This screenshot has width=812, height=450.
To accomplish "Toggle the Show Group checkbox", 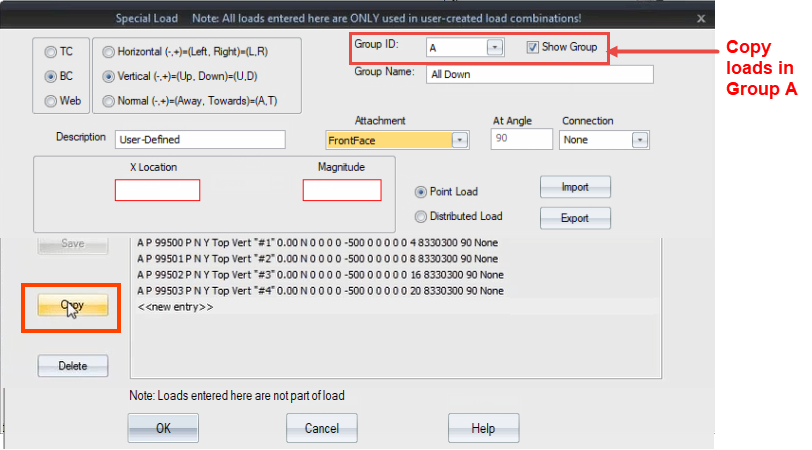I will click(532, 47).
